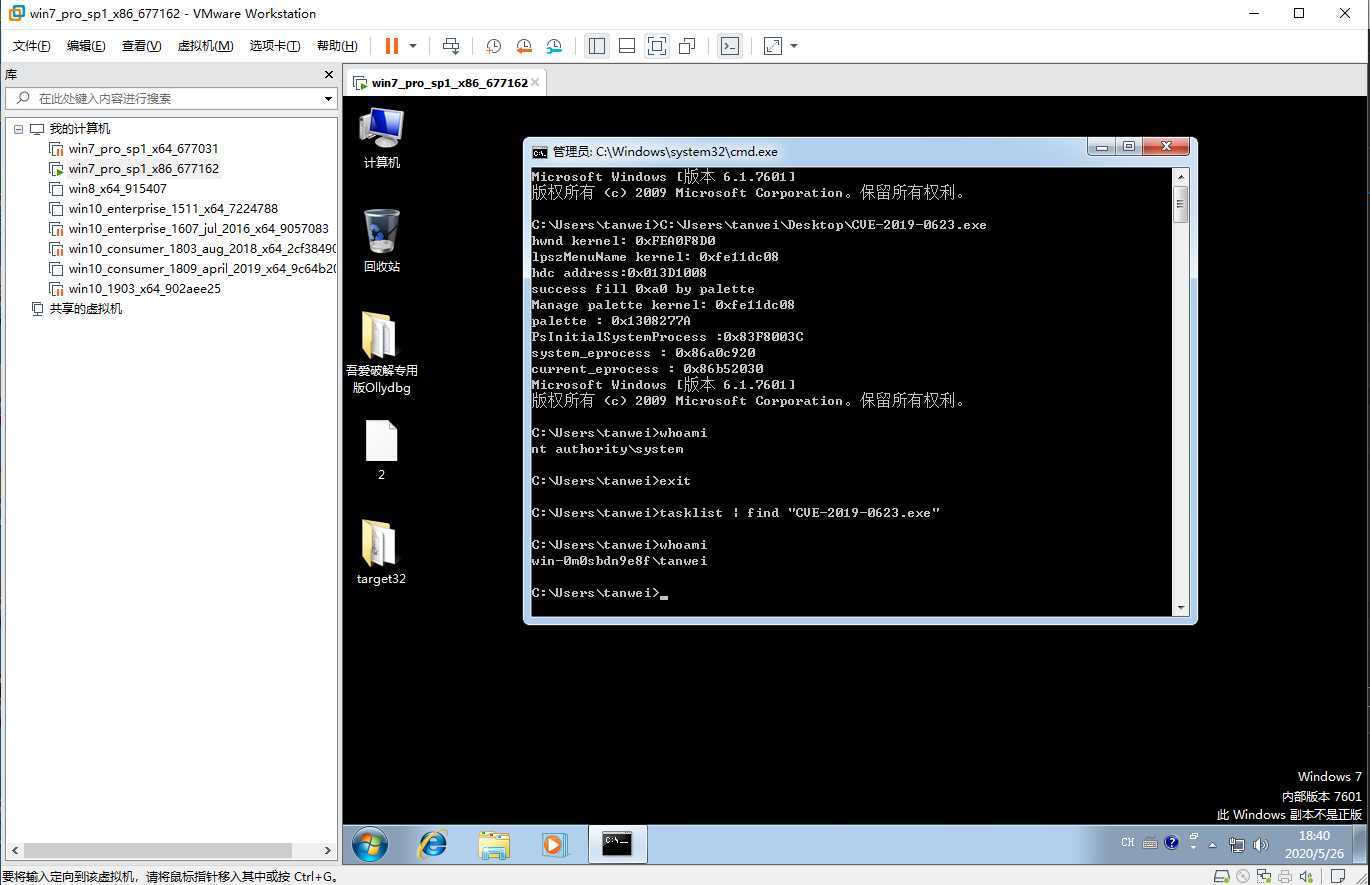Click the hard disk device status icon
This screenshot has height=885, width=1370.
(1220, 877)
